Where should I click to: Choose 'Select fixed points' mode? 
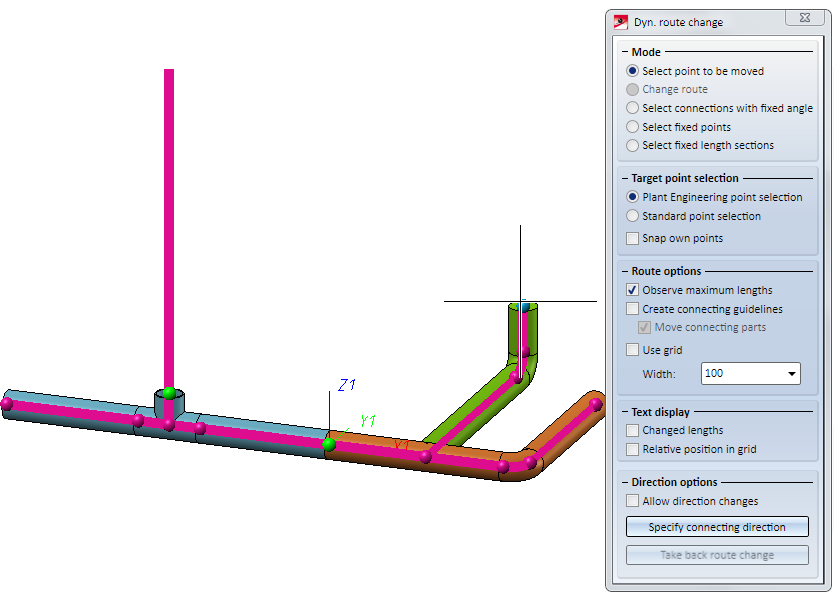632,127
